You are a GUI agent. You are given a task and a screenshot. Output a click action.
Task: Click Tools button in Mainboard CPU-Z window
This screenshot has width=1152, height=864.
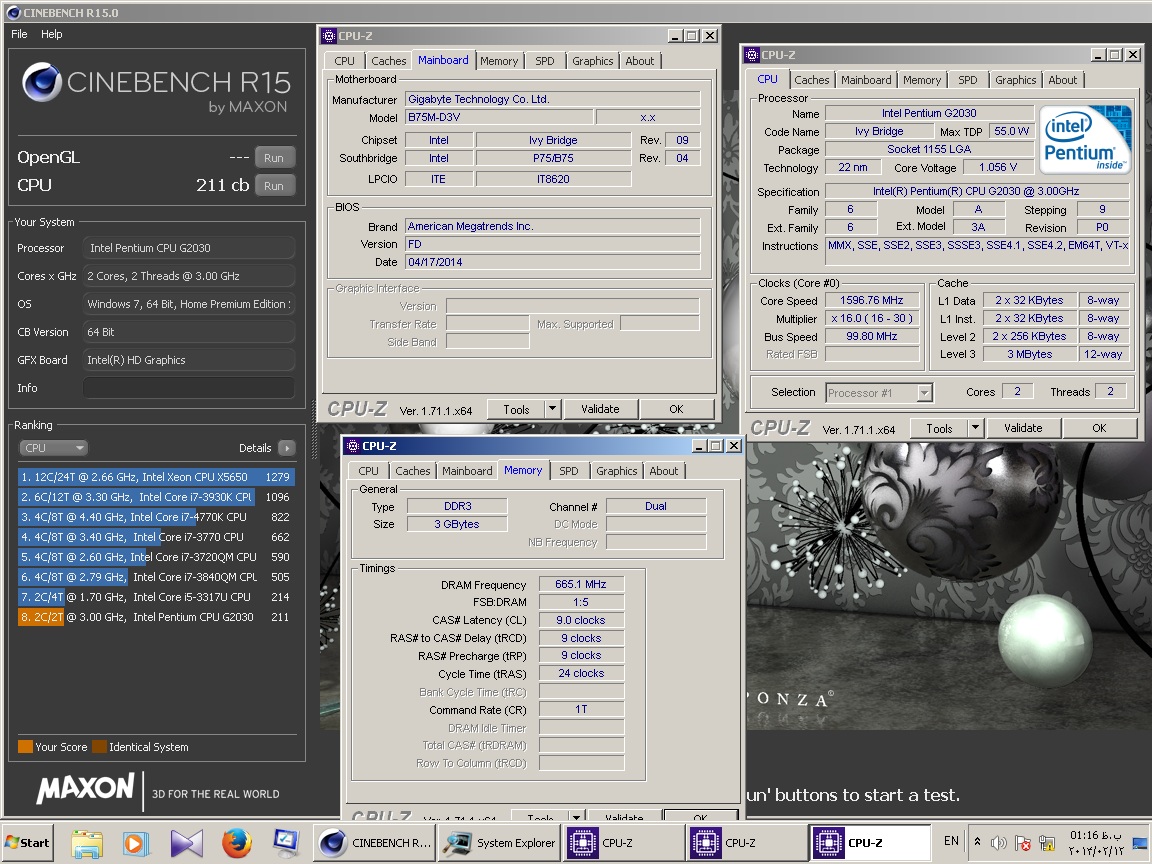[516, 409]
